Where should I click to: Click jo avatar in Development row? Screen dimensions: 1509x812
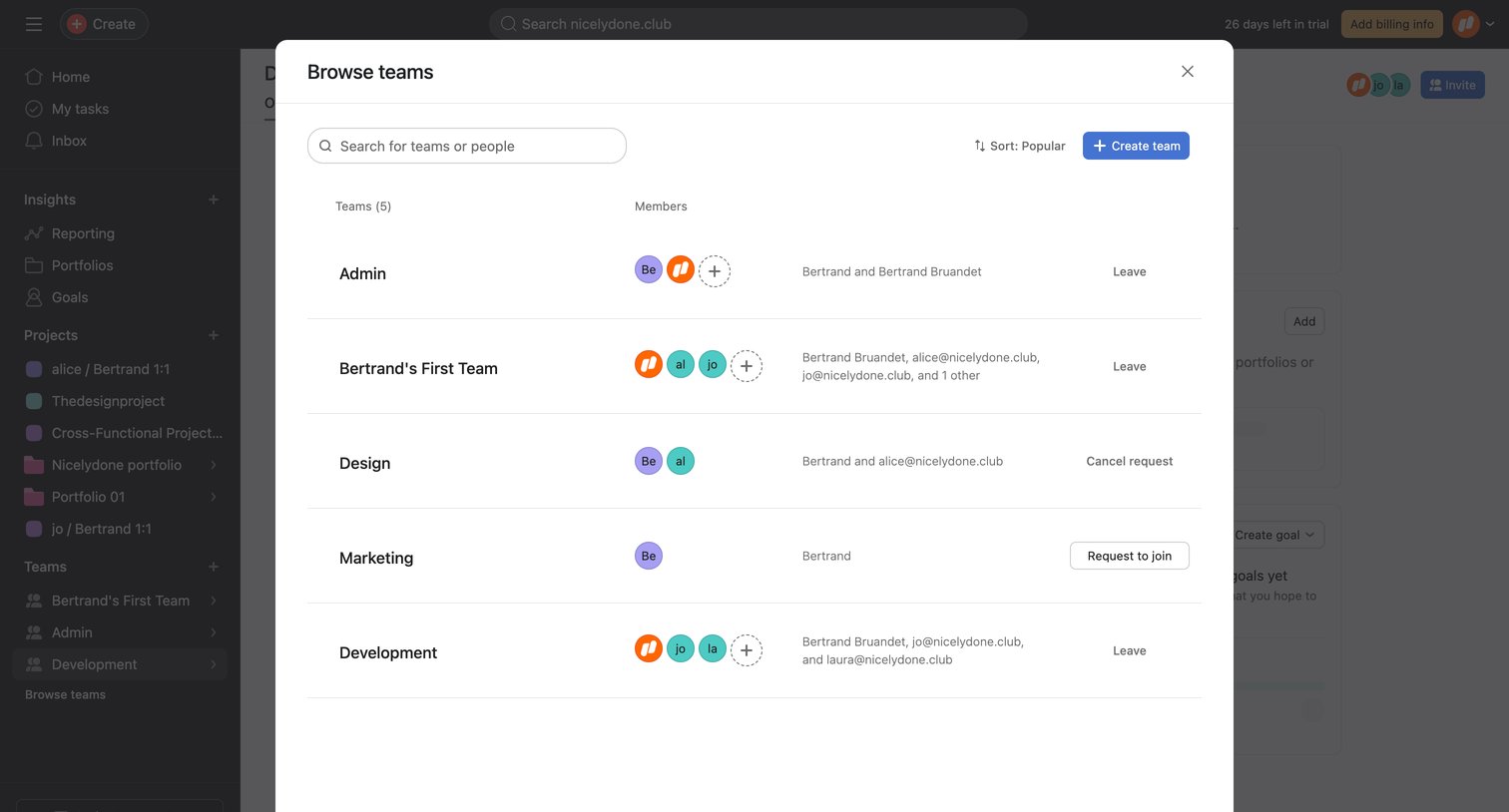(x=681, y=648)
